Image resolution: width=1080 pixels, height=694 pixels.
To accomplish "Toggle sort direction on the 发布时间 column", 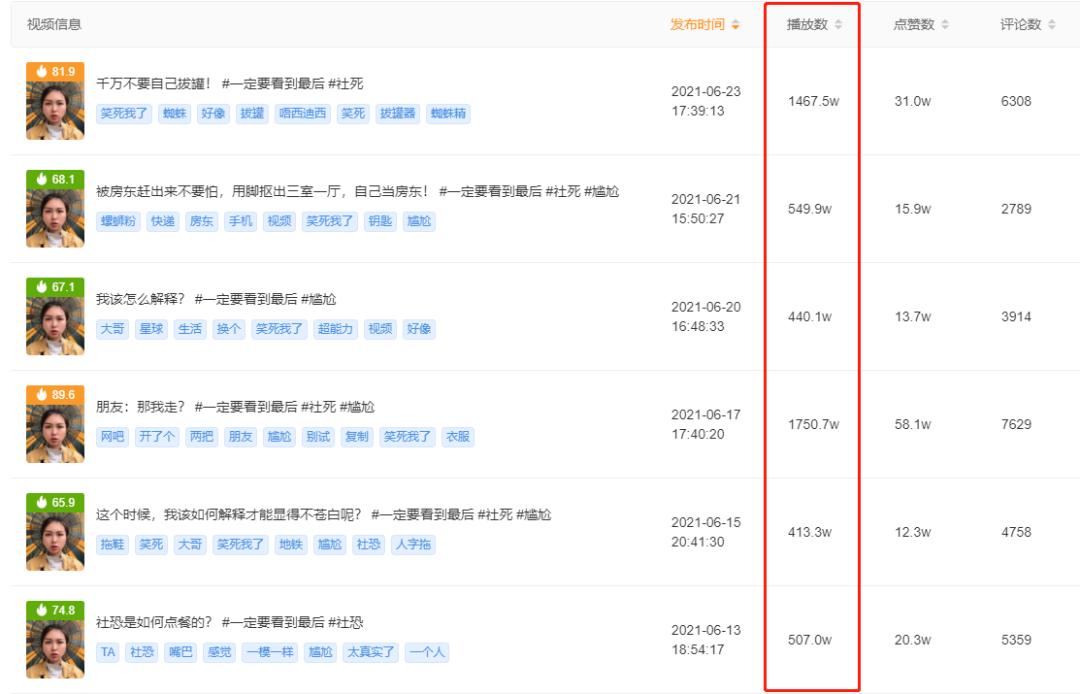I will pos(733,24).
